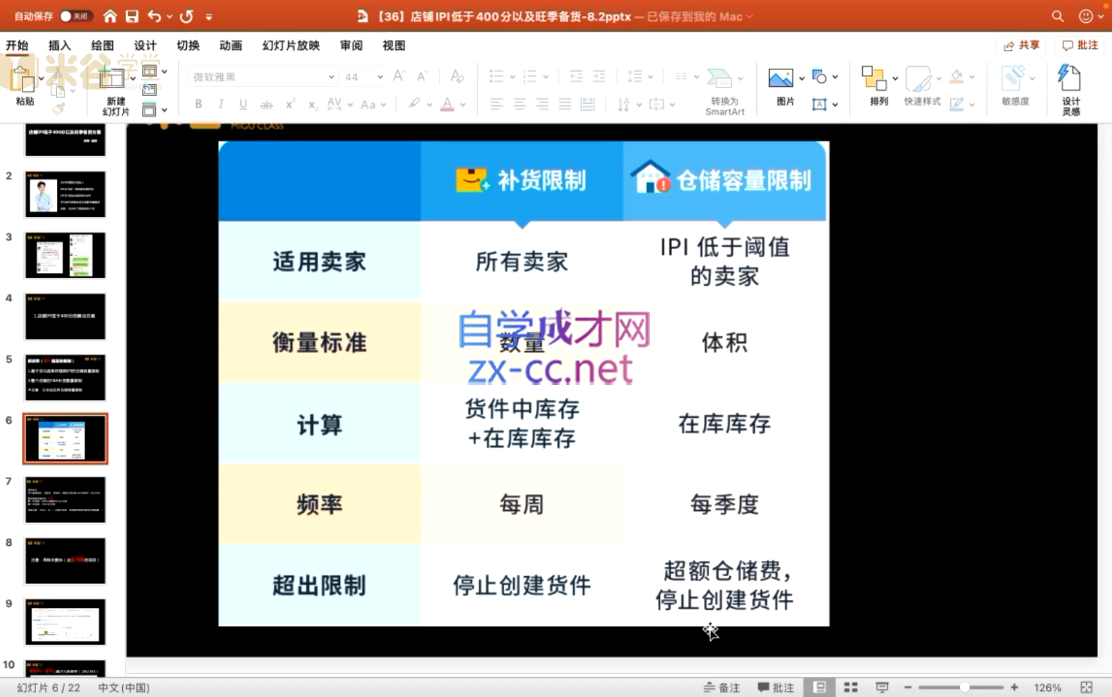Open the 微软雅黑 font dropdown
Viewport: 1112px width, 697px height.
coord(330,76)
